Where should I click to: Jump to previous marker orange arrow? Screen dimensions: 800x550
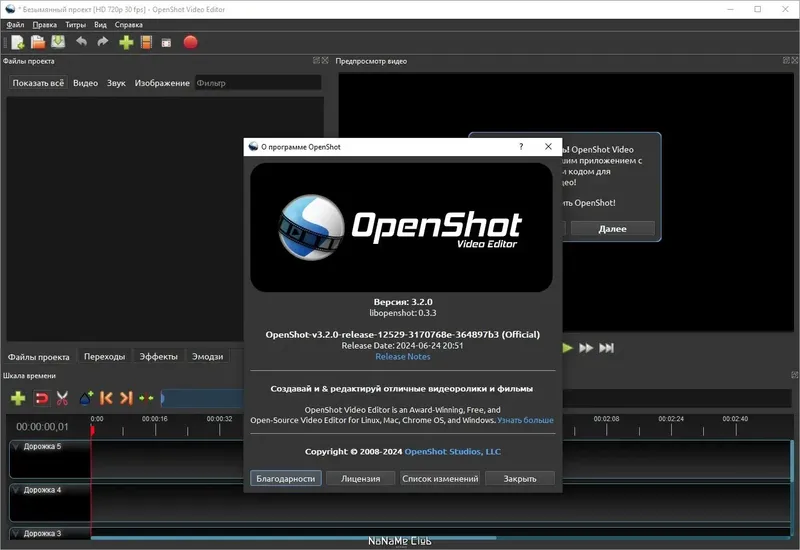pos(106,397)
